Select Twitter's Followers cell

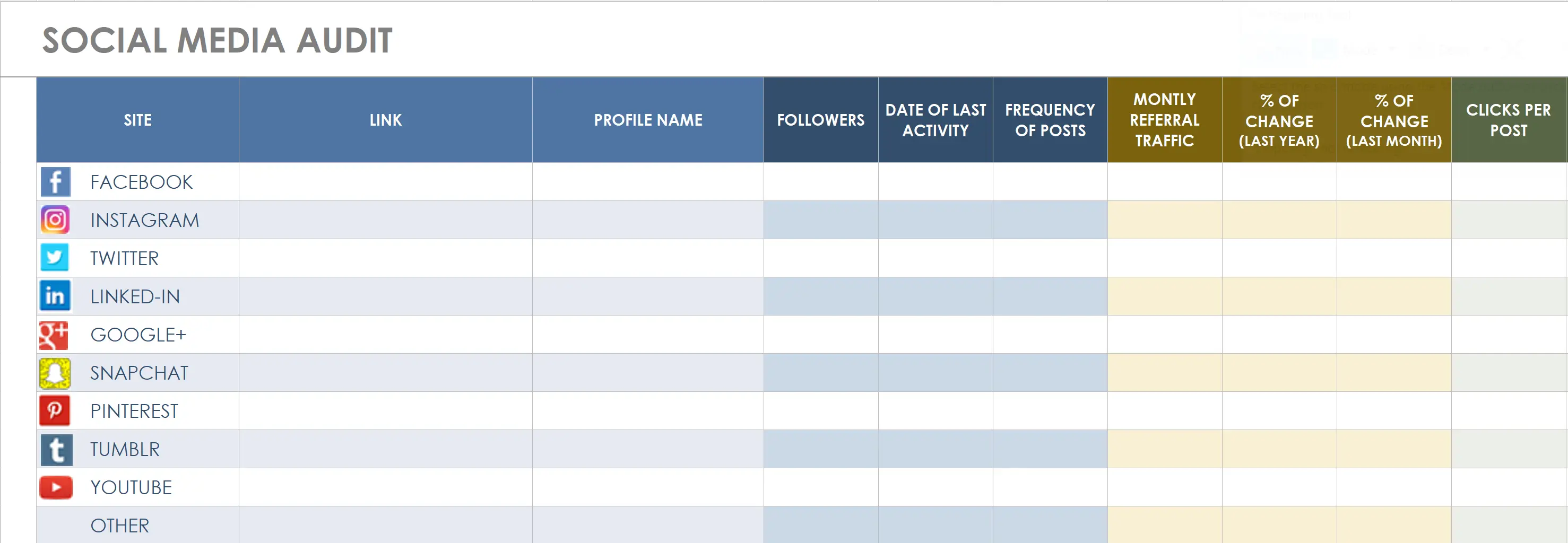(x=820, y=258)
